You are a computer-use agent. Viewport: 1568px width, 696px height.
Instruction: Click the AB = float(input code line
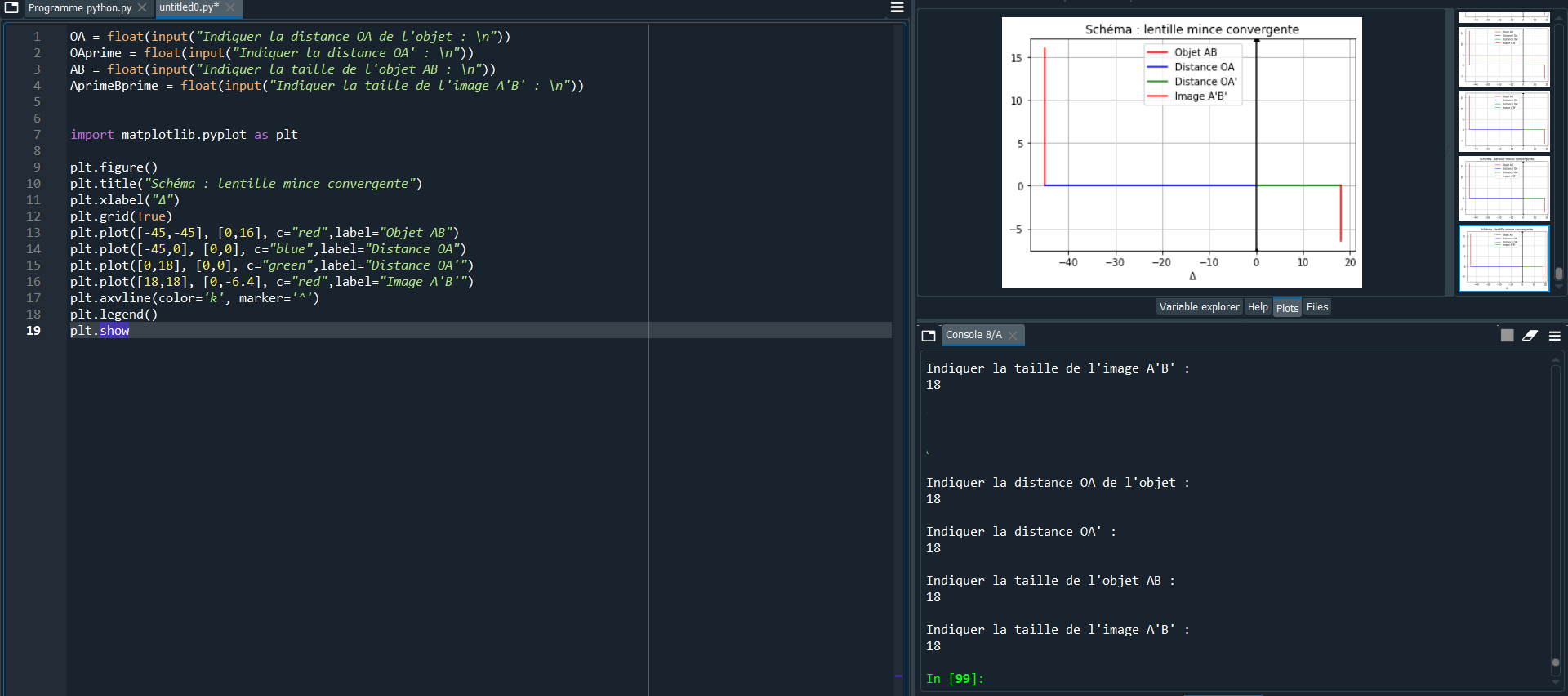click(x=283, y=69)
